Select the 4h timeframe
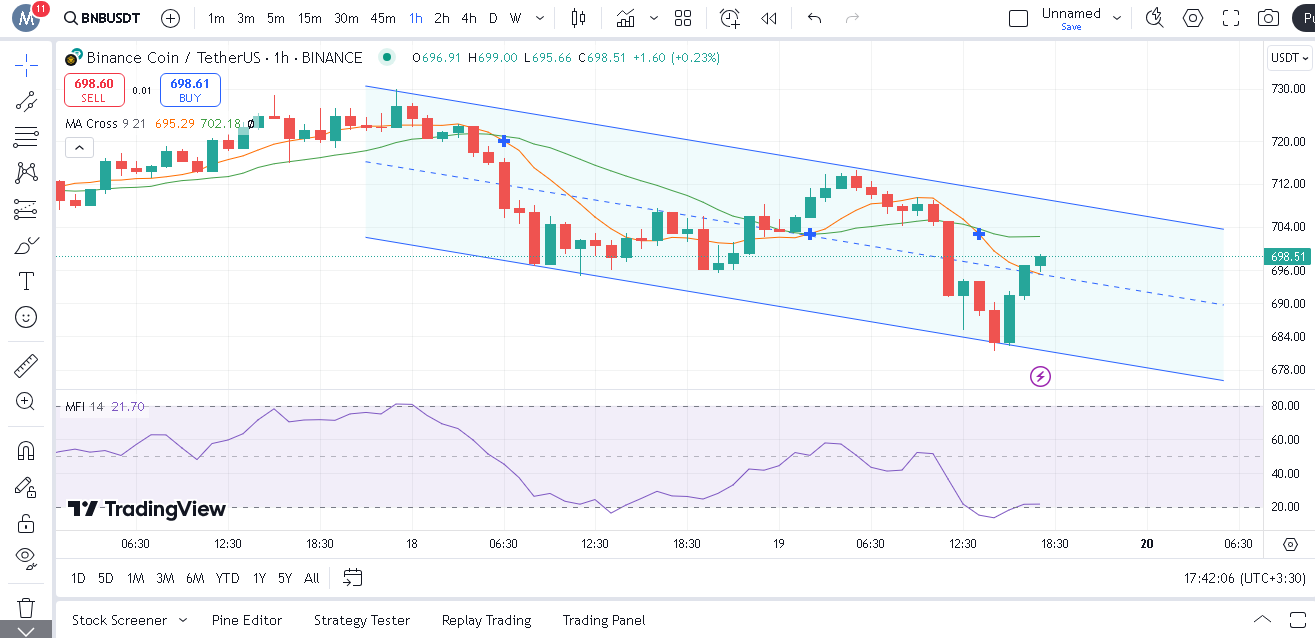 point(469,18)
